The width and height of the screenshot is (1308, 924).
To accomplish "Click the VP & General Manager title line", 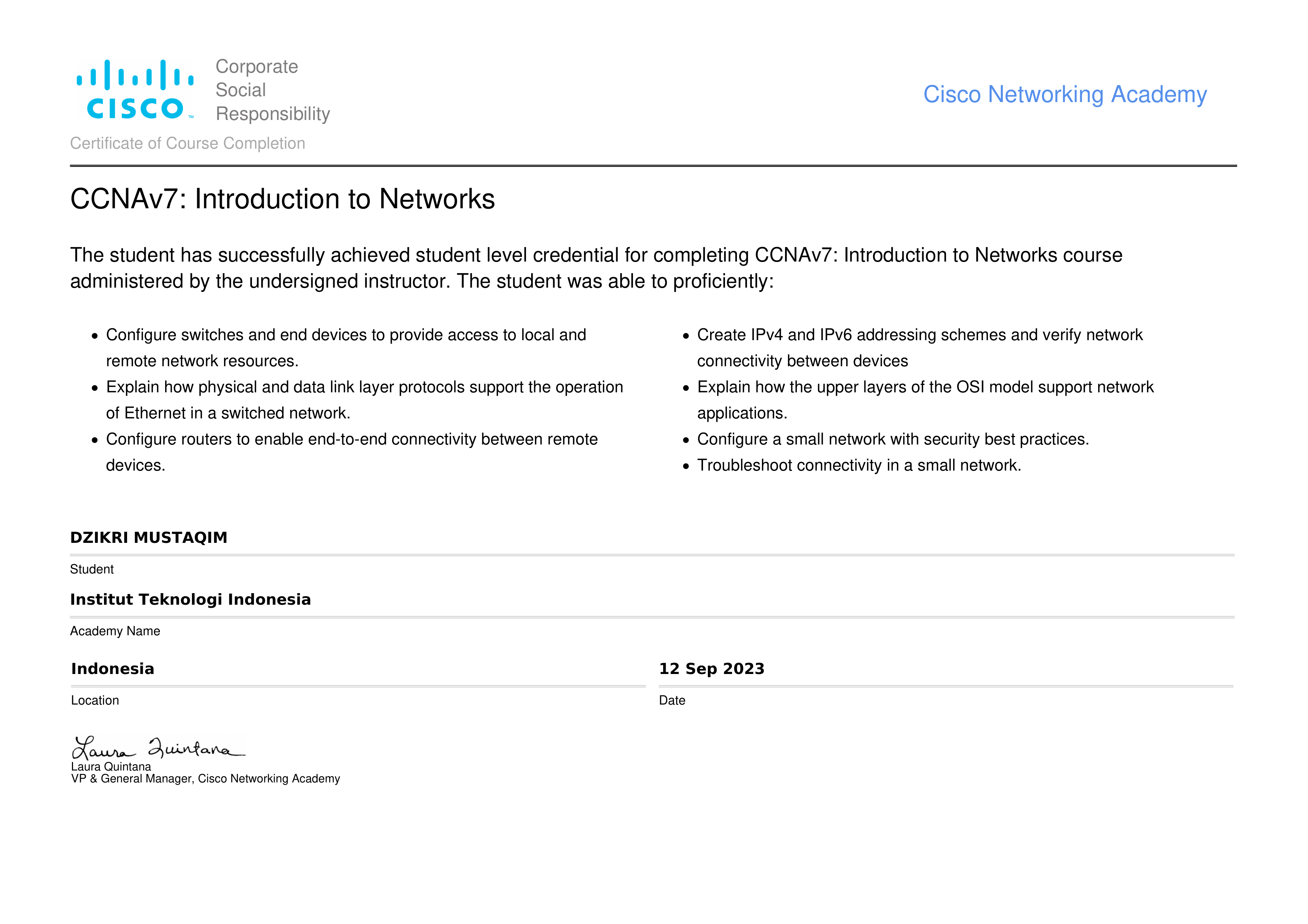I will [205, 779].
